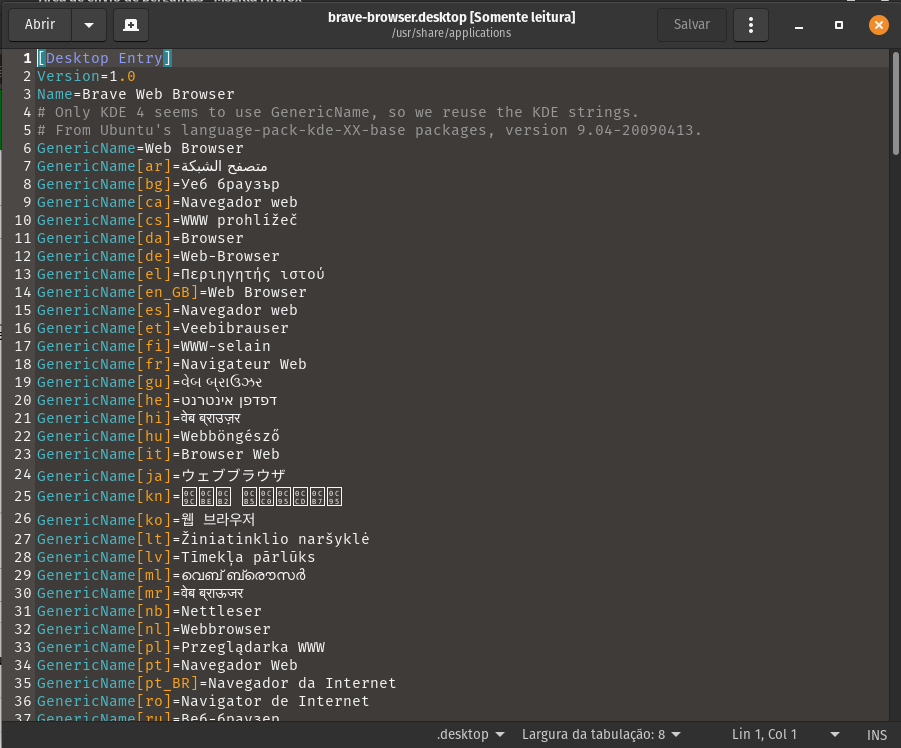Click the /usr/share/applications path subtitle
Viewport: 901px width, 748px height.
point(452,33)
